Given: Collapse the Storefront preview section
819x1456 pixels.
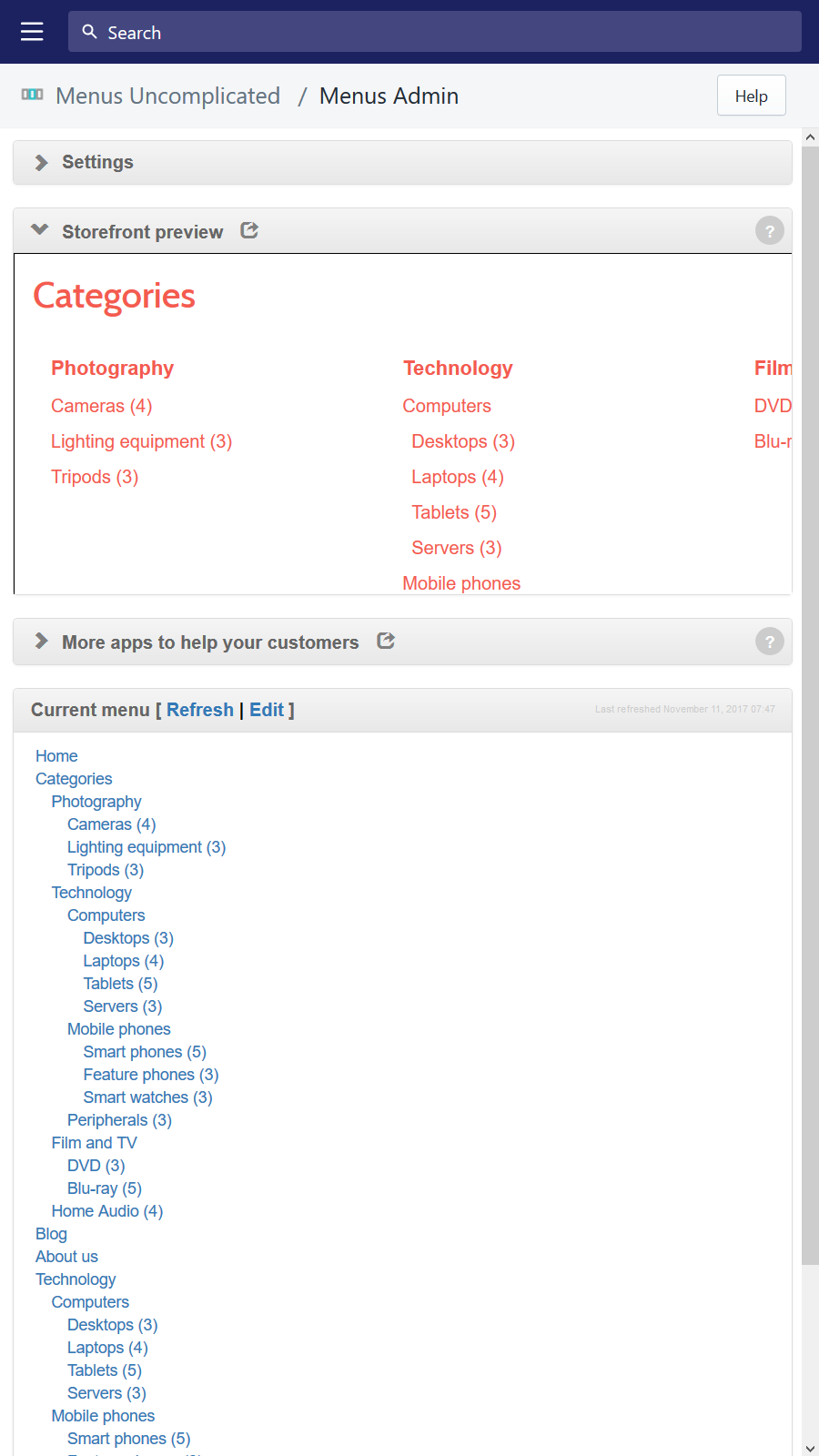Looking at the screenshot, I should (x=40, y=230).
